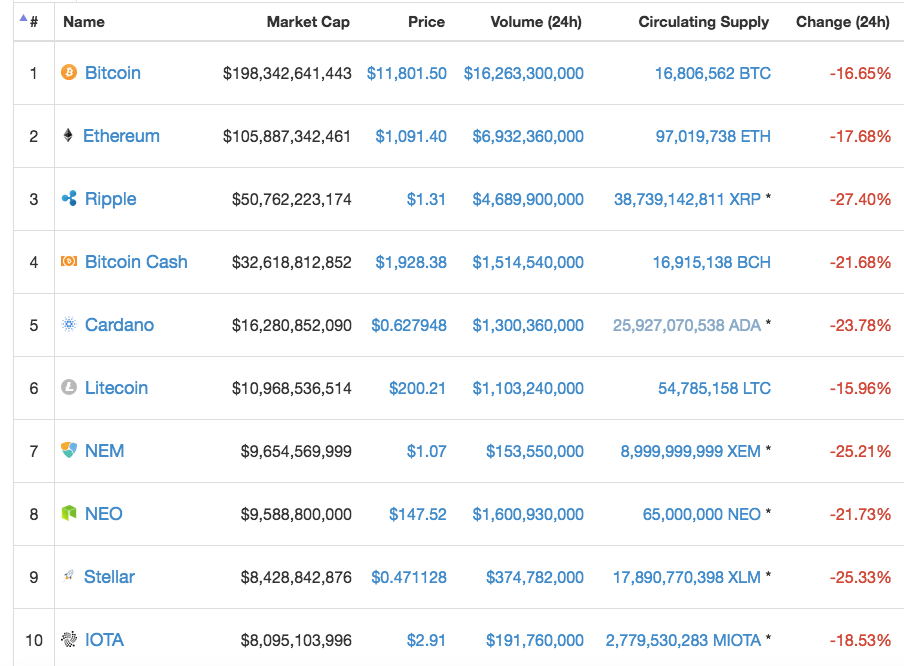The width and height of the screenshot is (904, 666).
Task: Click the Stellar rocket icon
Action: (x=69, y=577)
